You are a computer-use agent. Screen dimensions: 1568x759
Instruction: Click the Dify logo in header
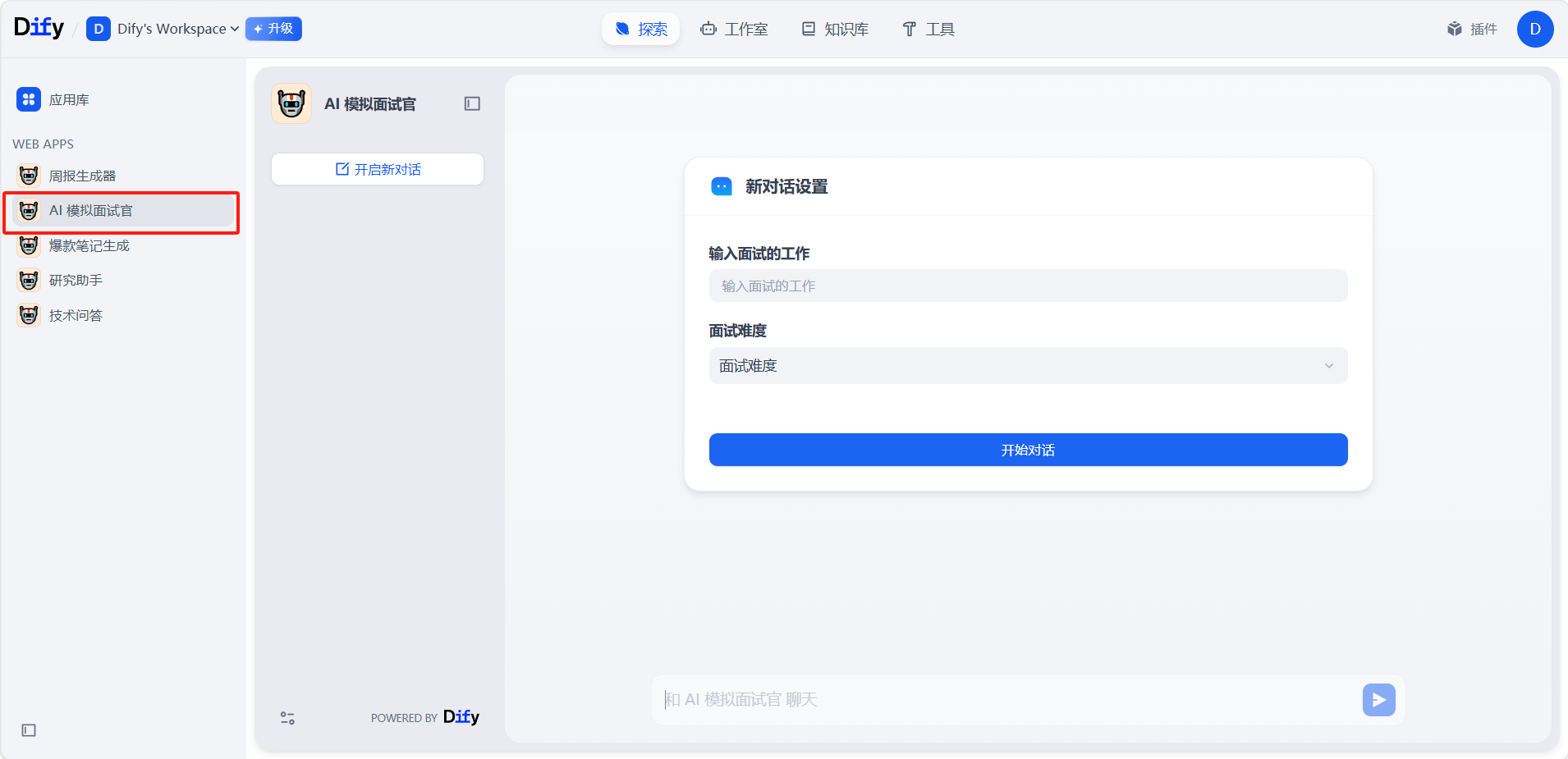39,28
